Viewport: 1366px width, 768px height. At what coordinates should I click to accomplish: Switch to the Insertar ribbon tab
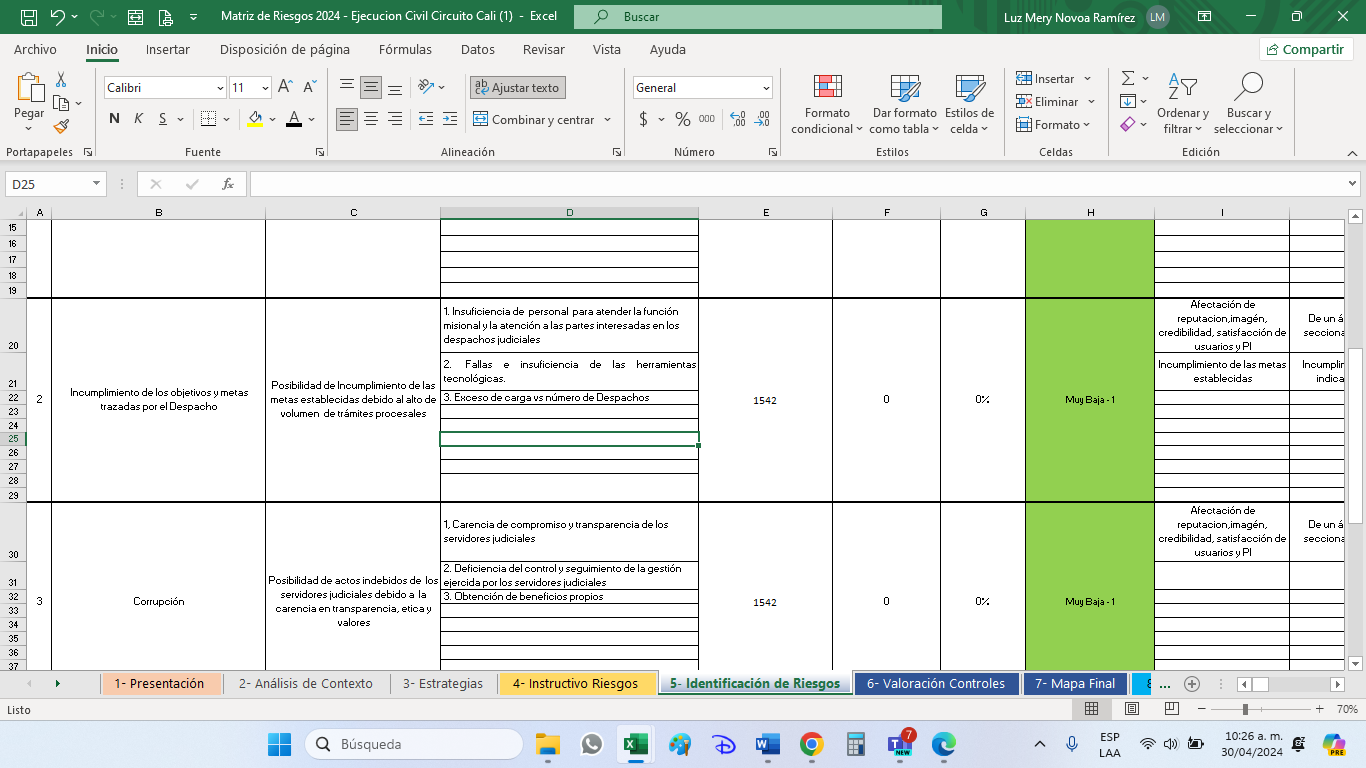tap(167, 49)
